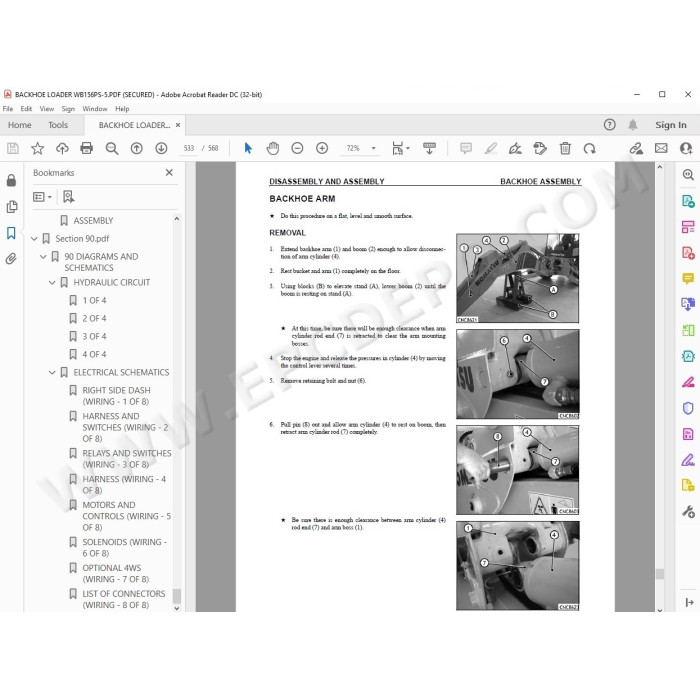Zoom in with plus circle icon
This screenshot has height=700, width=700.
point(322,148)
